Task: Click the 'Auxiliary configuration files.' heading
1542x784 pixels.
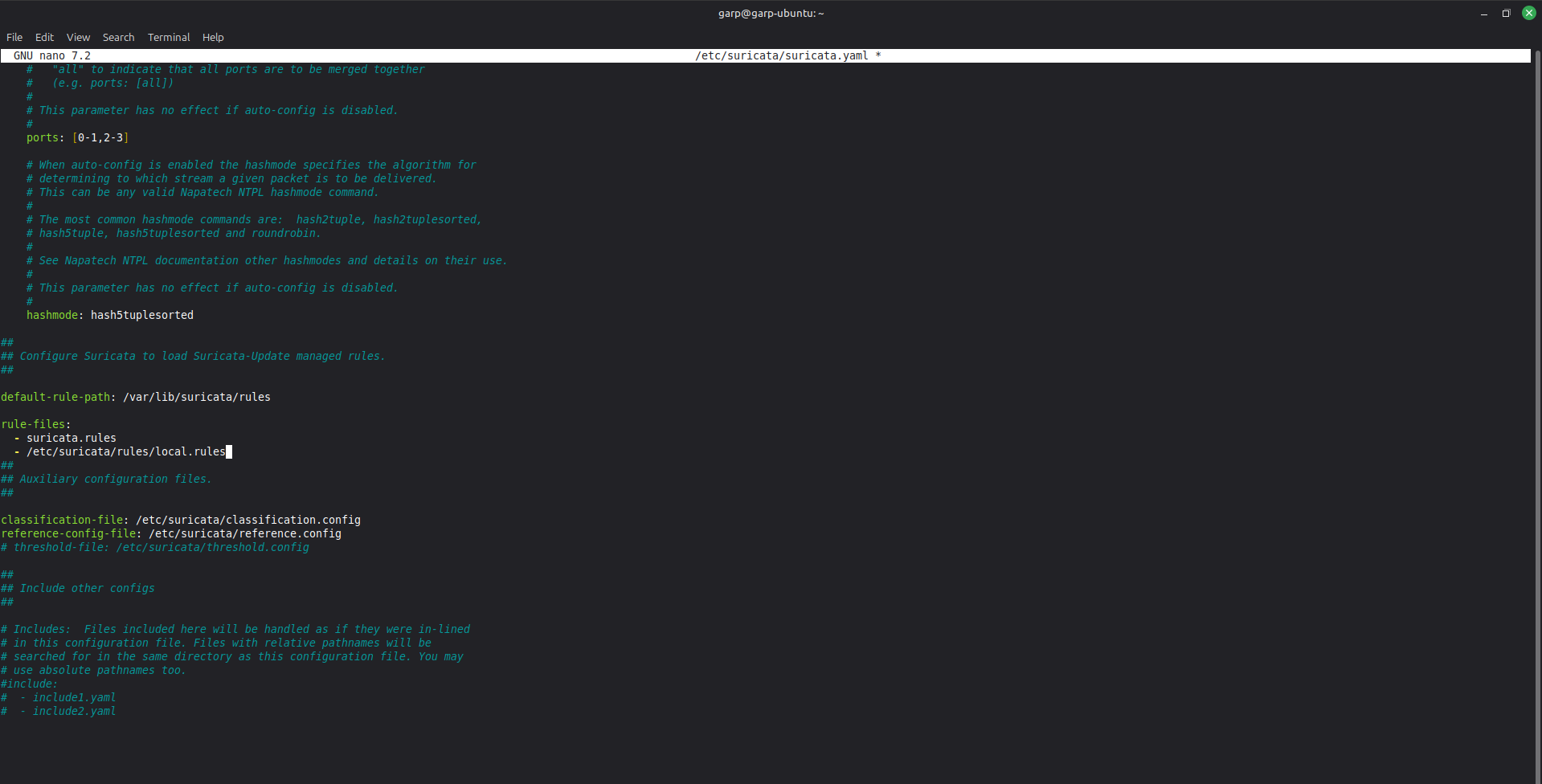Action: click(106, 480)
